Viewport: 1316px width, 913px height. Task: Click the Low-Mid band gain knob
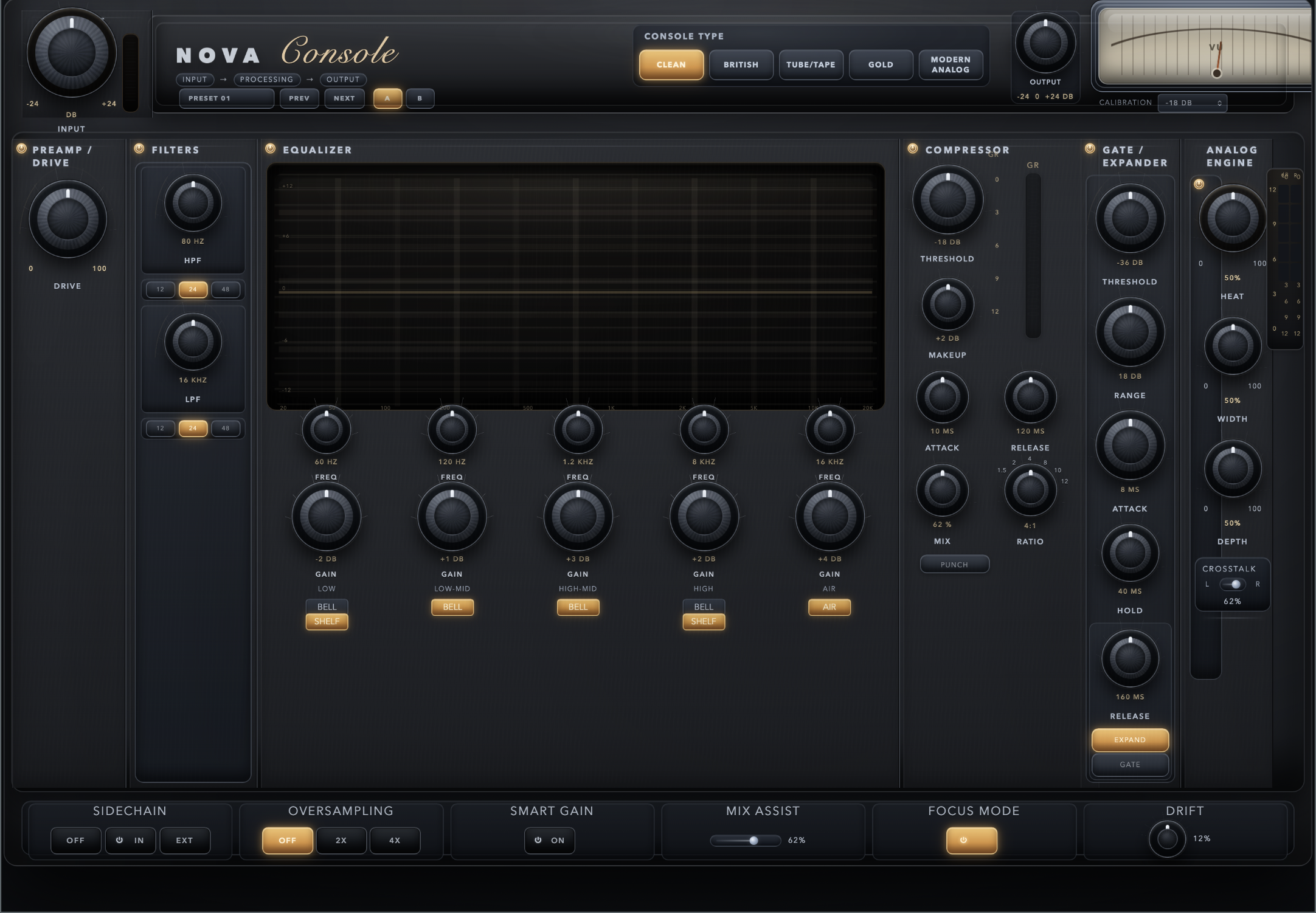(452, 517)
